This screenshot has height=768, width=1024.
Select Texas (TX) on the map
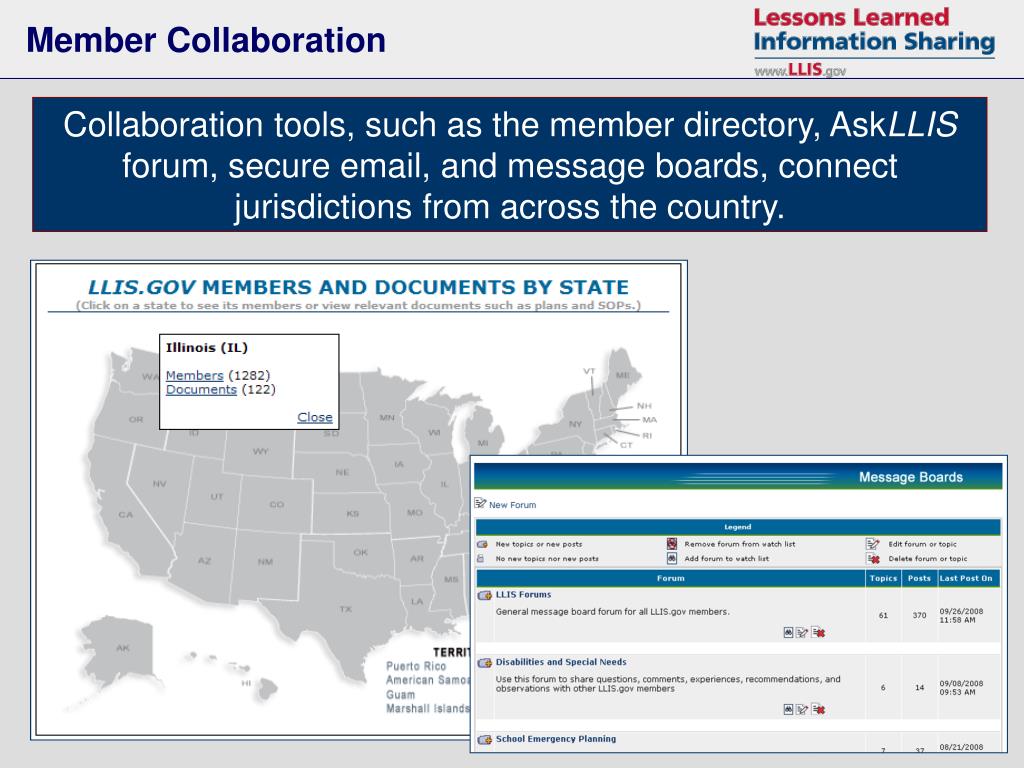[345, 609]
